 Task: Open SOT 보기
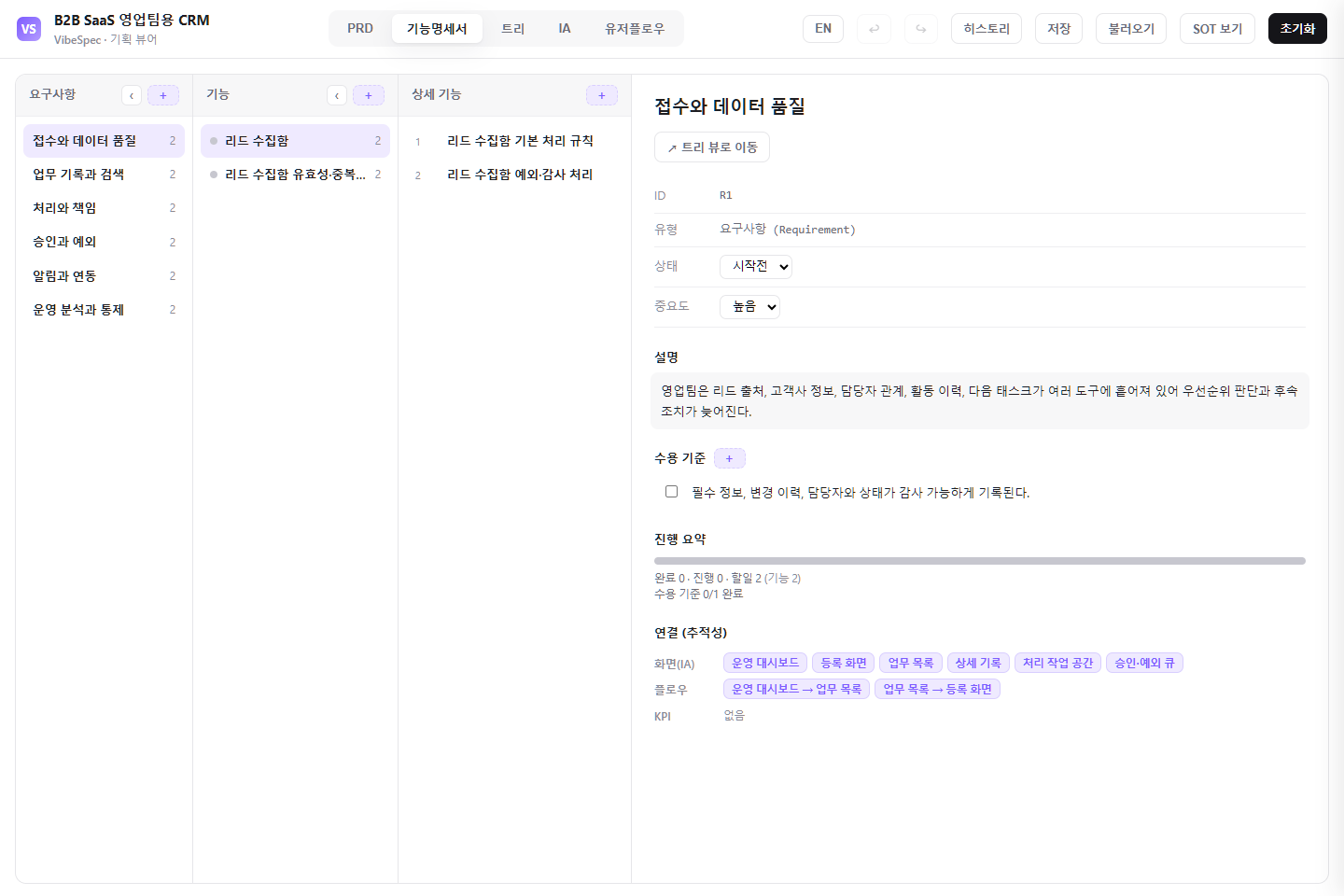pyautogui.click(x=1217, y=29)
